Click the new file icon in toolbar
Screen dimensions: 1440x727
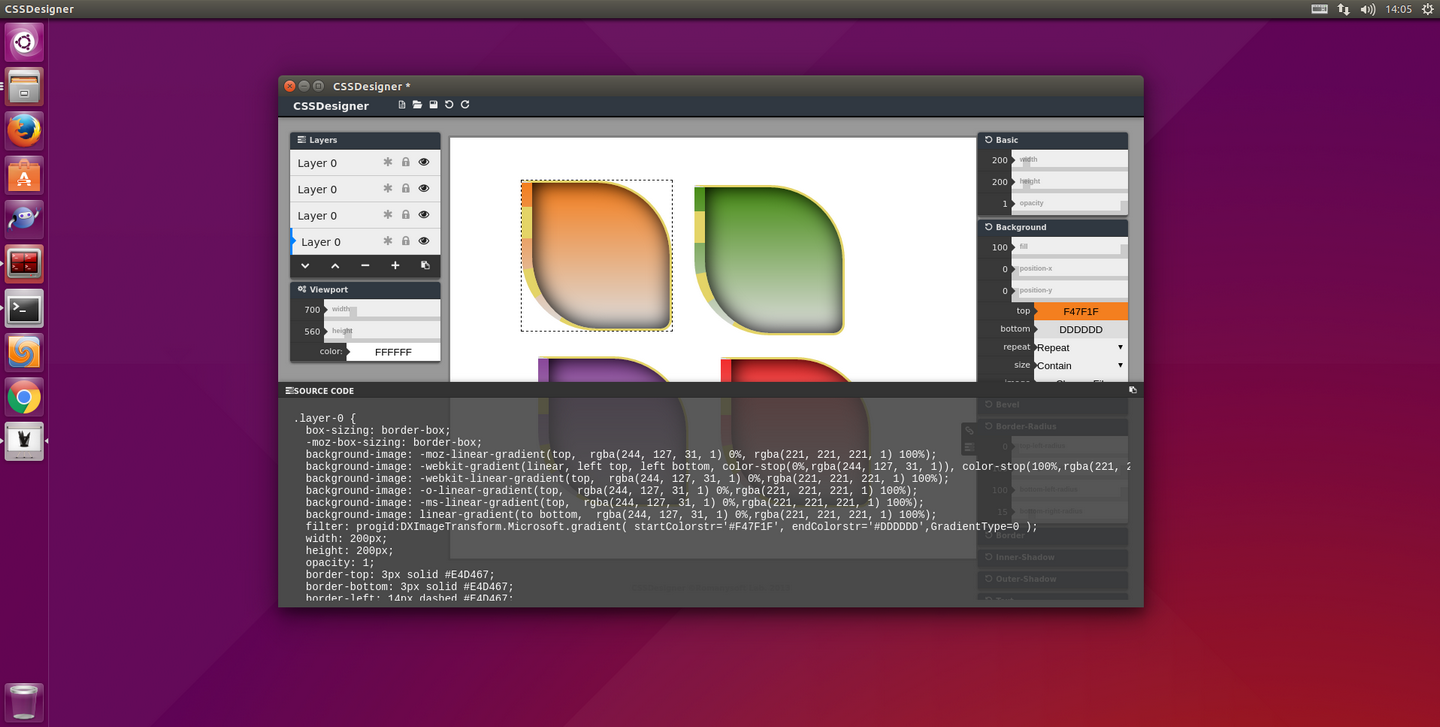pos(402,105)
